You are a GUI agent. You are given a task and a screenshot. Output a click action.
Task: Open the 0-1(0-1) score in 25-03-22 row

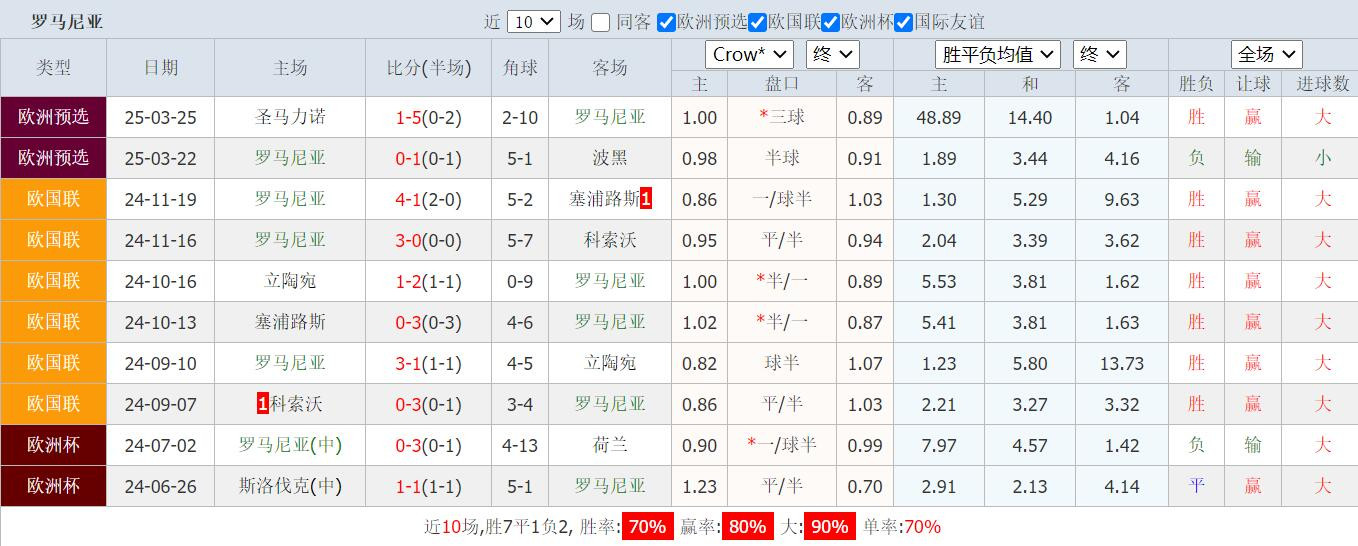tap(428, 158)
